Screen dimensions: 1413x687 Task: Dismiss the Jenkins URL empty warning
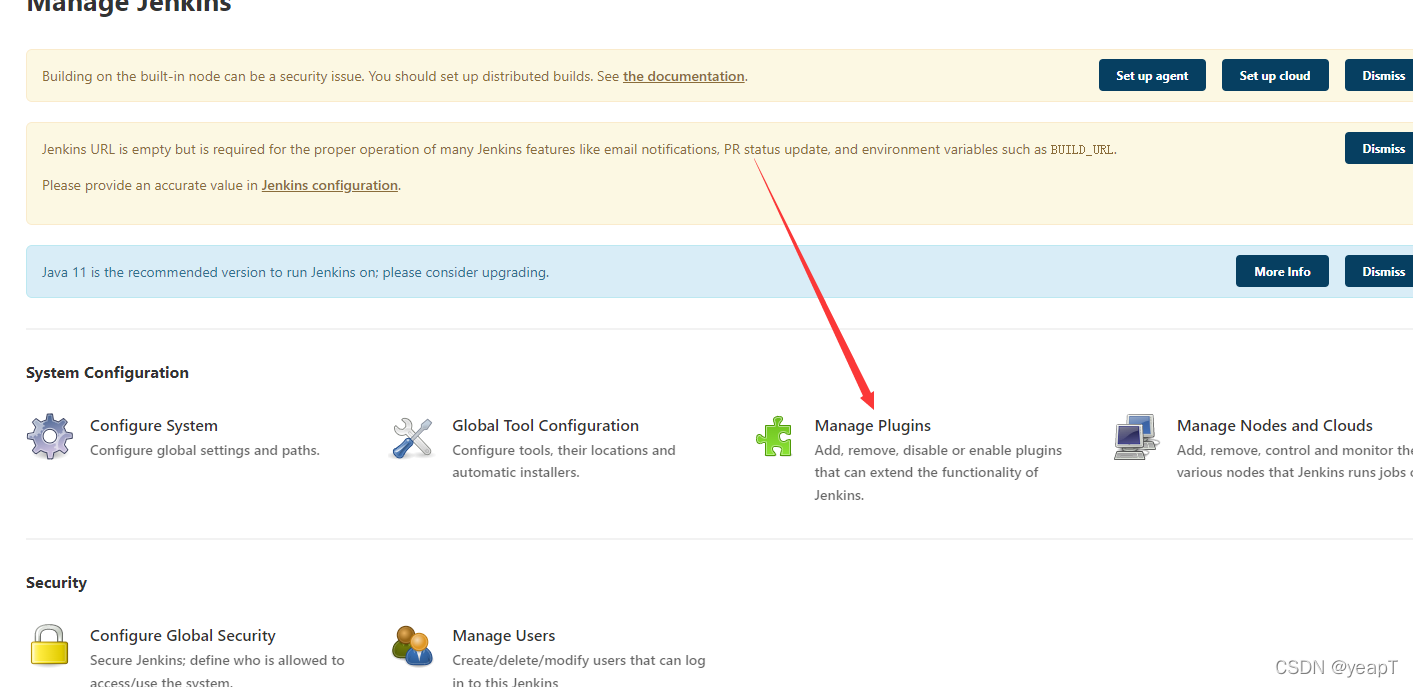tap(1383, 148)
